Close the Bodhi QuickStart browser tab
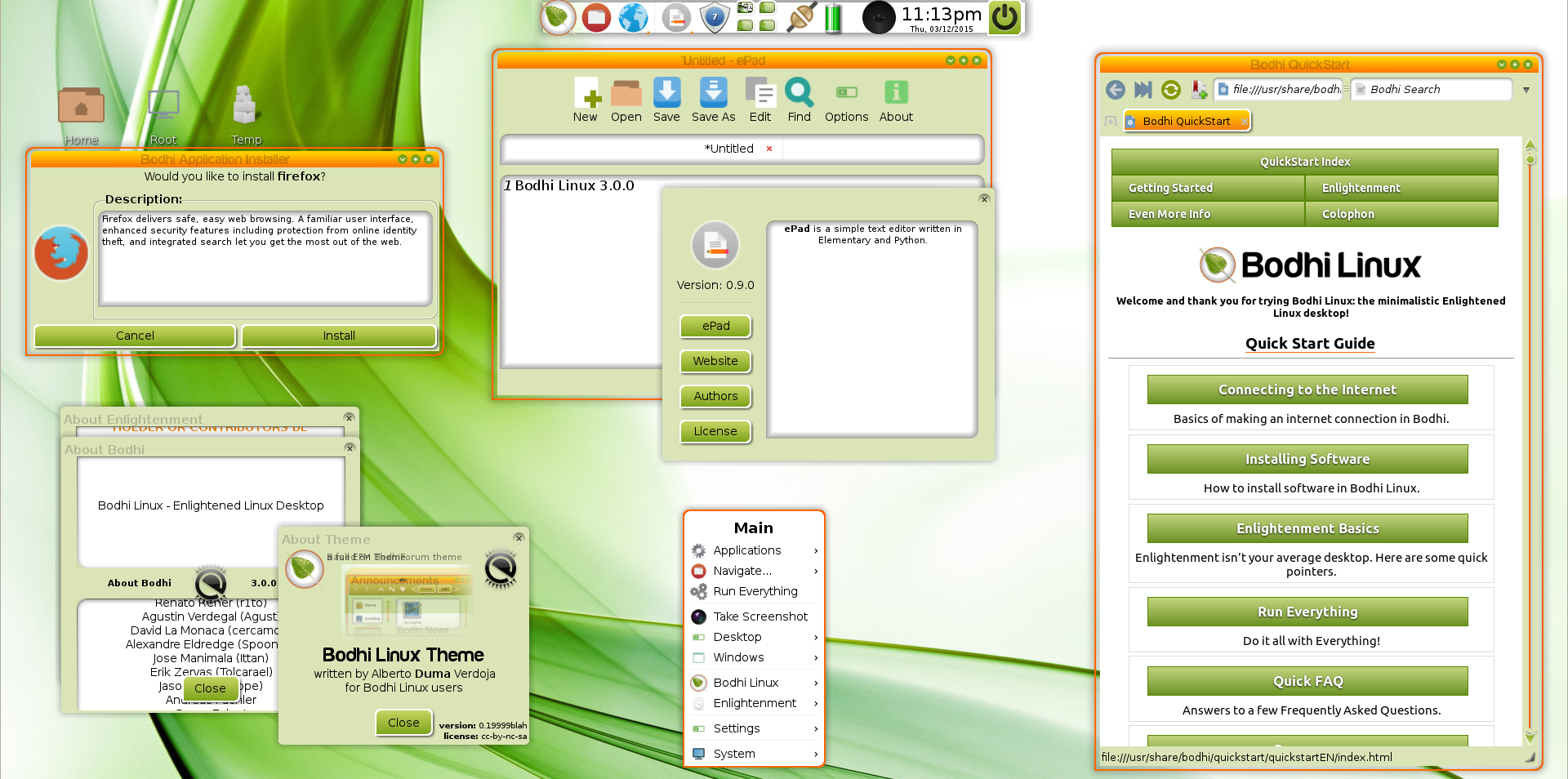 click(x=1244, y=122)
